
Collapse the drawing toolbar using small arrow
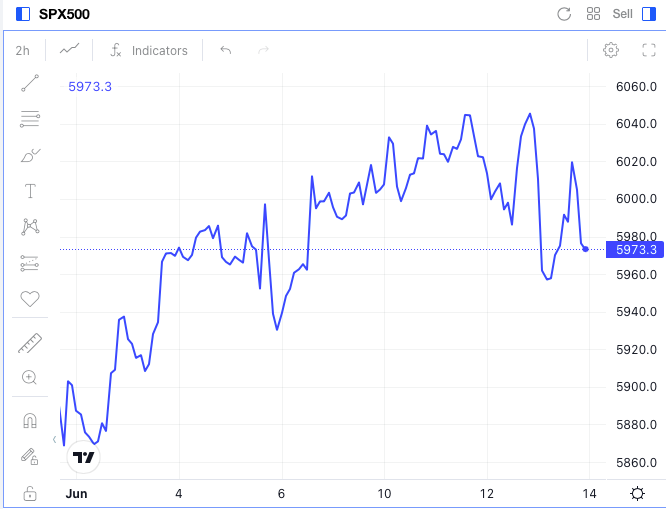pos(54,439)
